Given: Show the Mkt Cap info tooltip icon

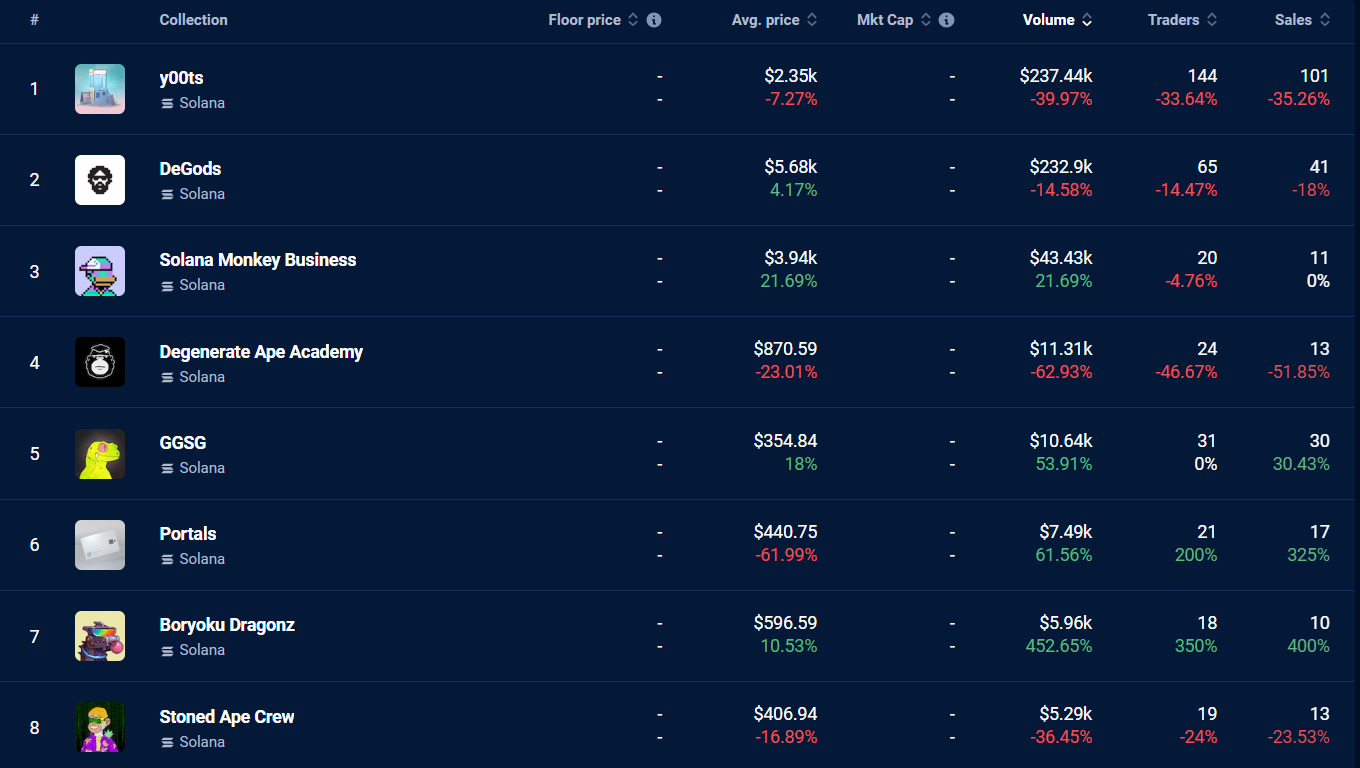Looking at the screenshot, I should coord(947,20).
